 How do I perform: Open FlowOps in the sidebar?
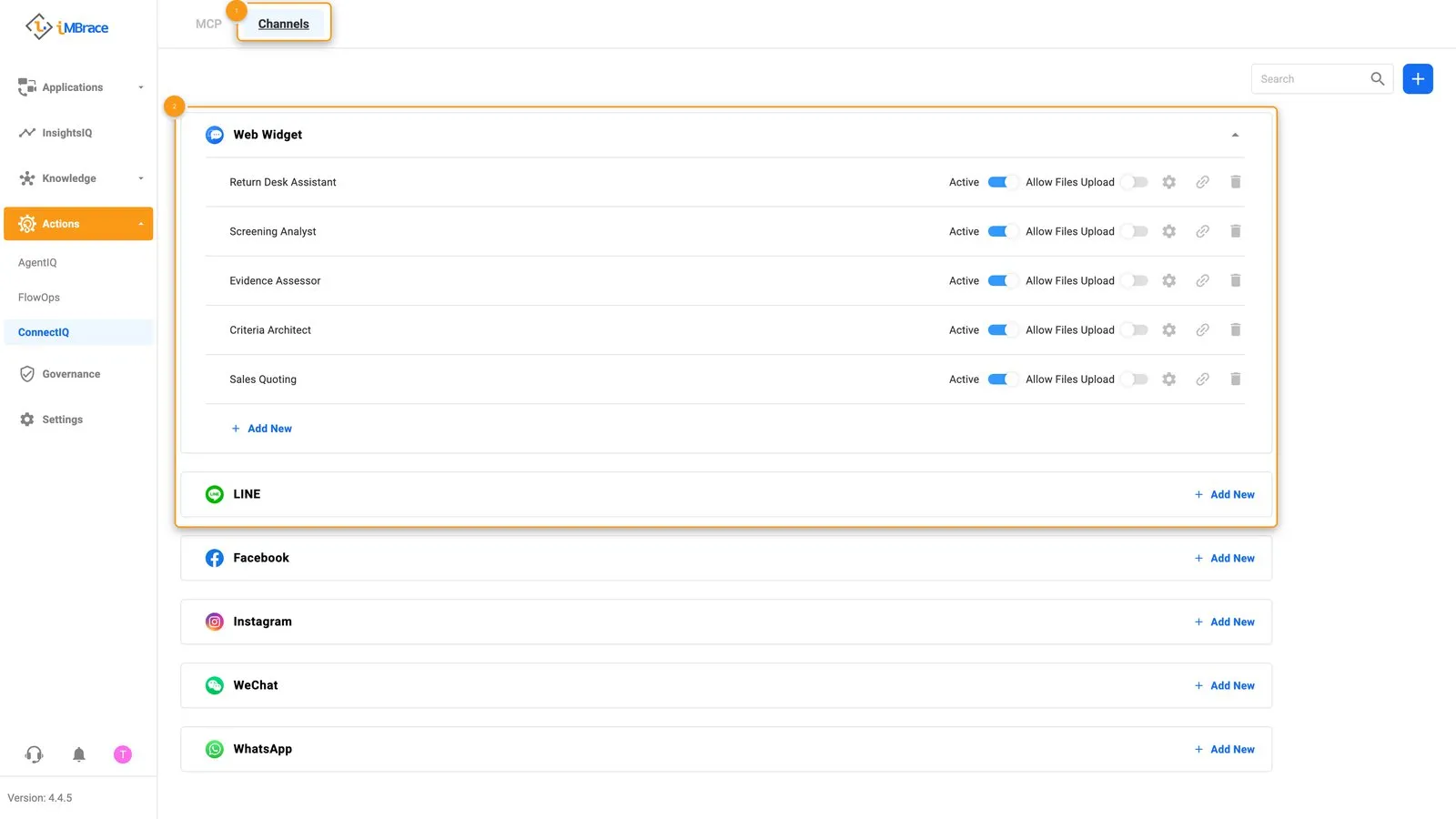[x=39, y=298]
